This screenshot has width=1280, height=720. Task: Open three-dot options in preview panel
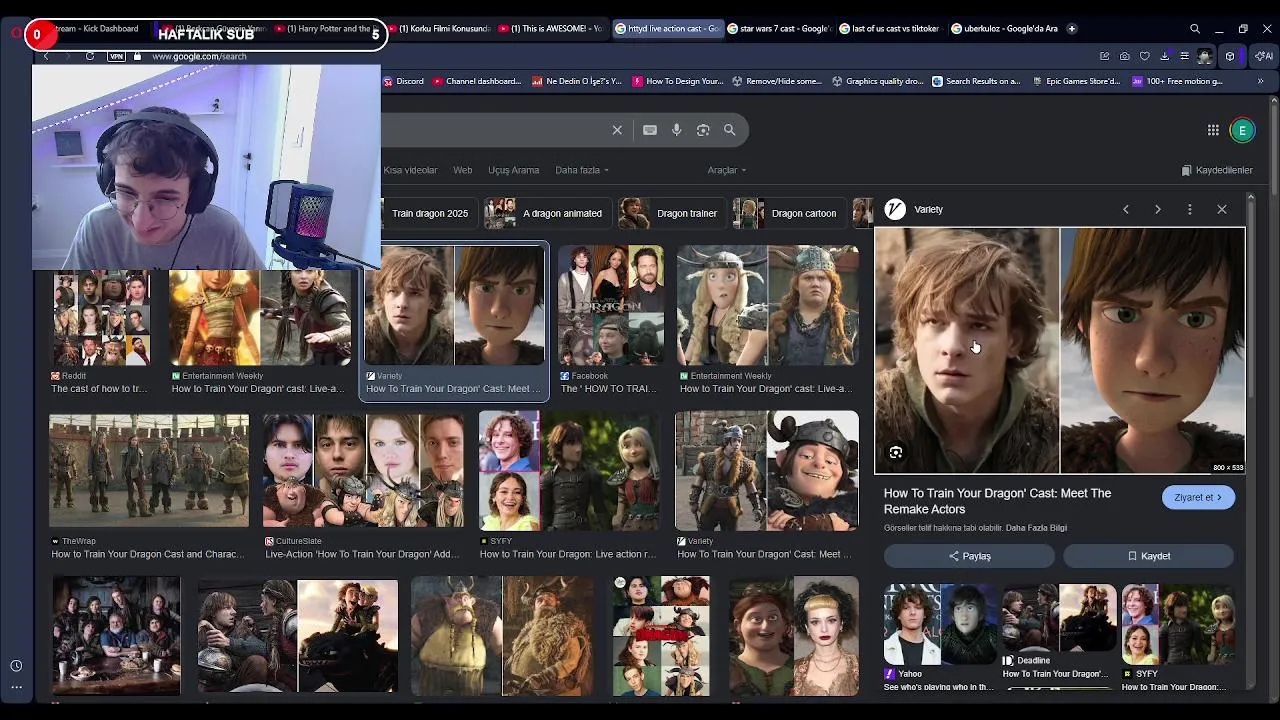(1190, 209)
